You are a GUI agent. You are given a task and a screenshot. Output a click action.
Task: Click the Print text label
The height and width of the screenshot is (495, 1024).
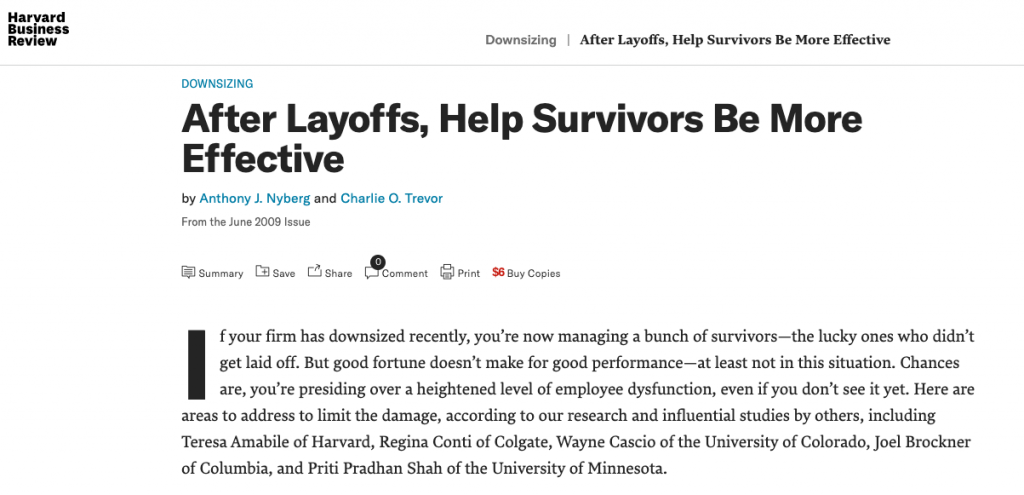point(468,274)
